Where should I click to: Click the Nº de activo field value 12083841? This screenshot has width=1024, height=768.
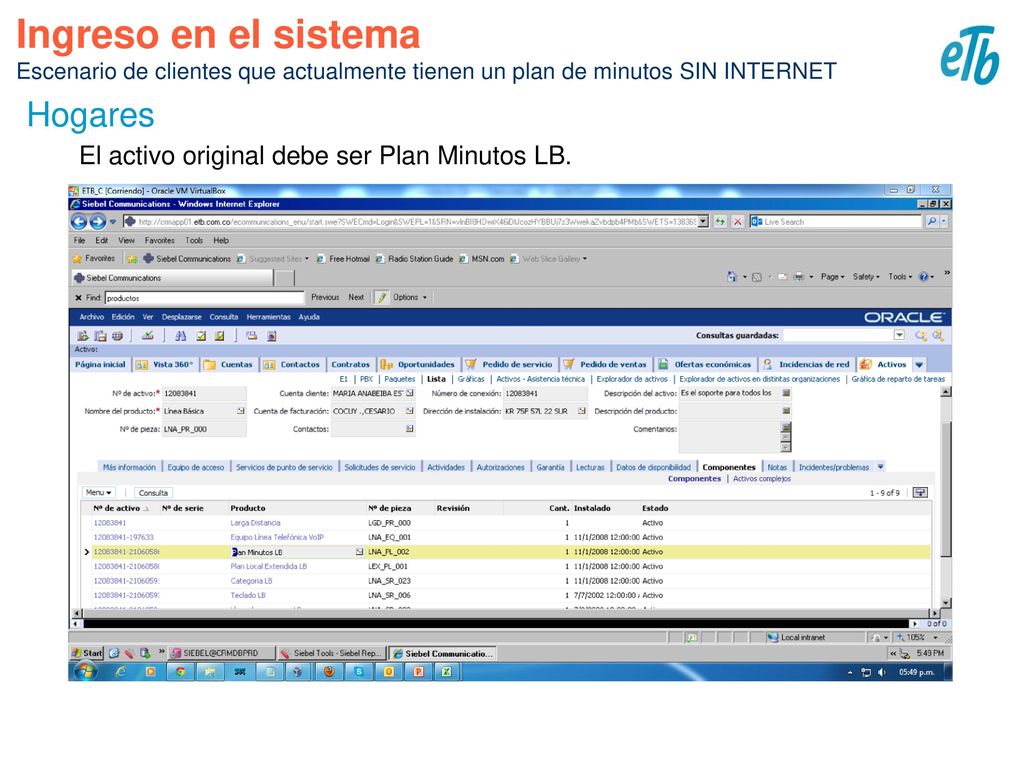pos(204,393)
